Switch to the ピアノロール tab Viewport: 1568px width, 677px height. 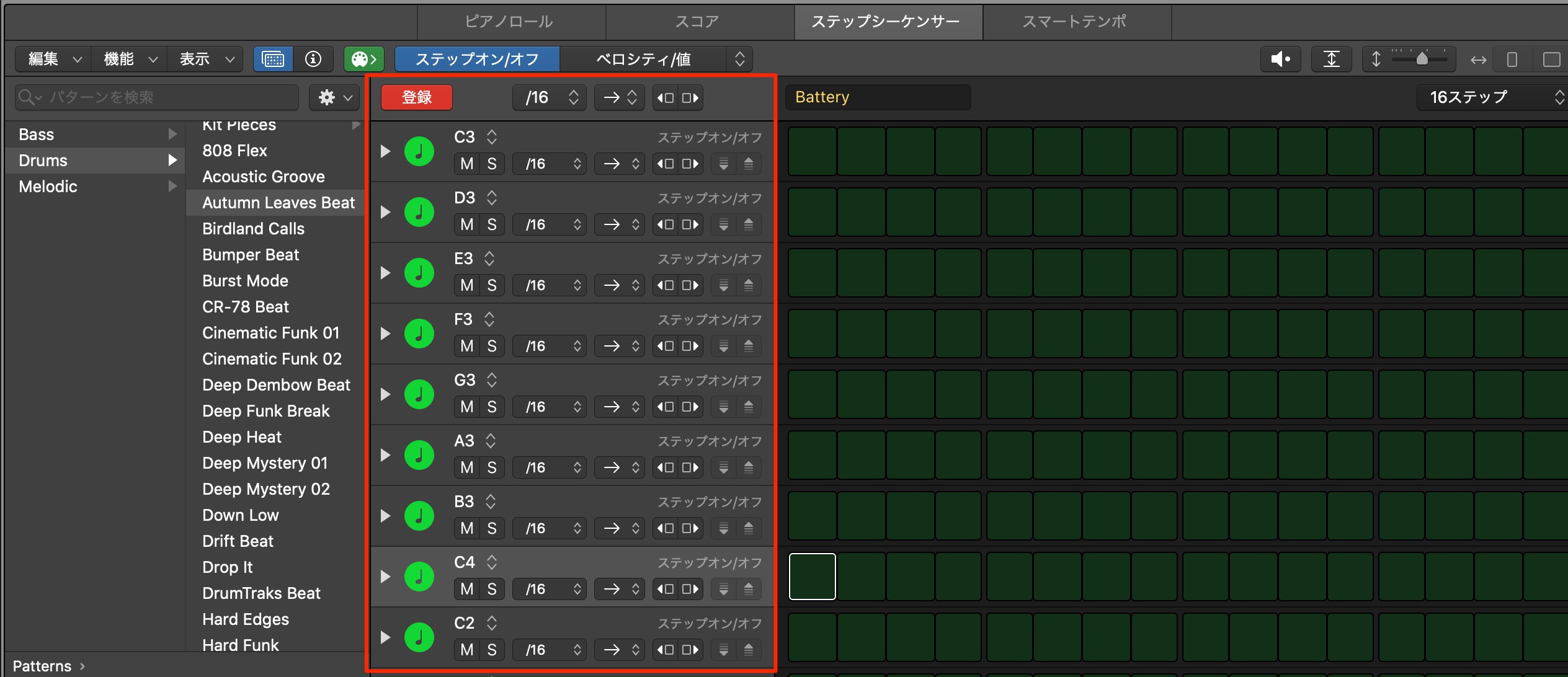tap(510, 22)
